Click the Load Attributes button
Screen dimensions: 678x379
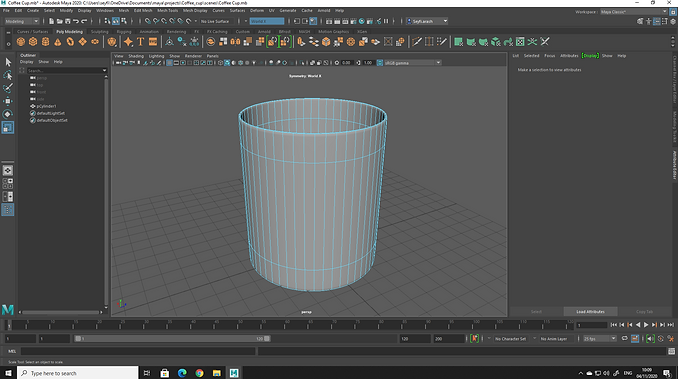click(x=590, y=312)
